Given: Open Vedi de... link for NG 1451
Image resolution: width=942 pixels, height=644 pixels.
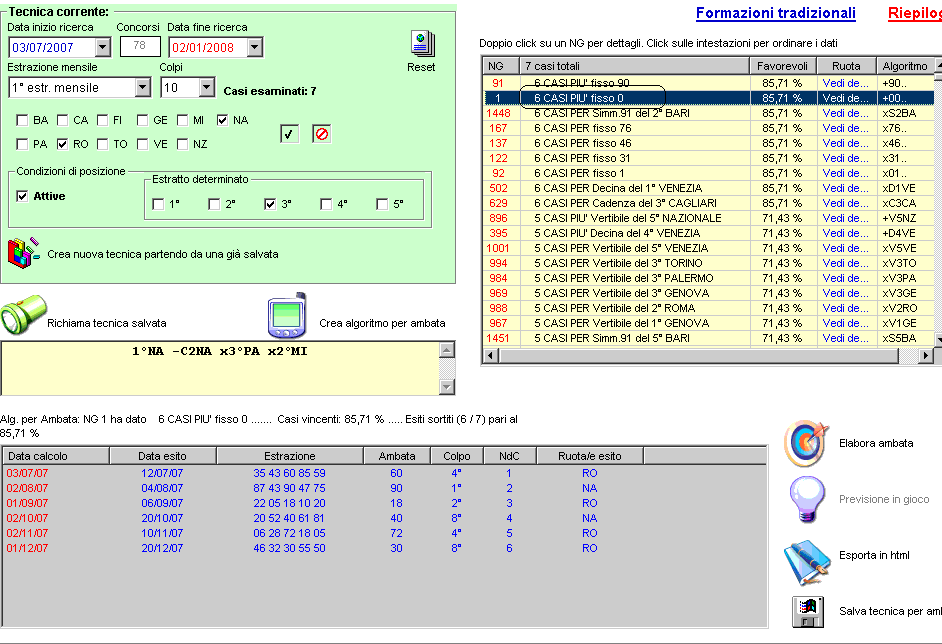Looking at the screenshot, I should tap(845, 339).
